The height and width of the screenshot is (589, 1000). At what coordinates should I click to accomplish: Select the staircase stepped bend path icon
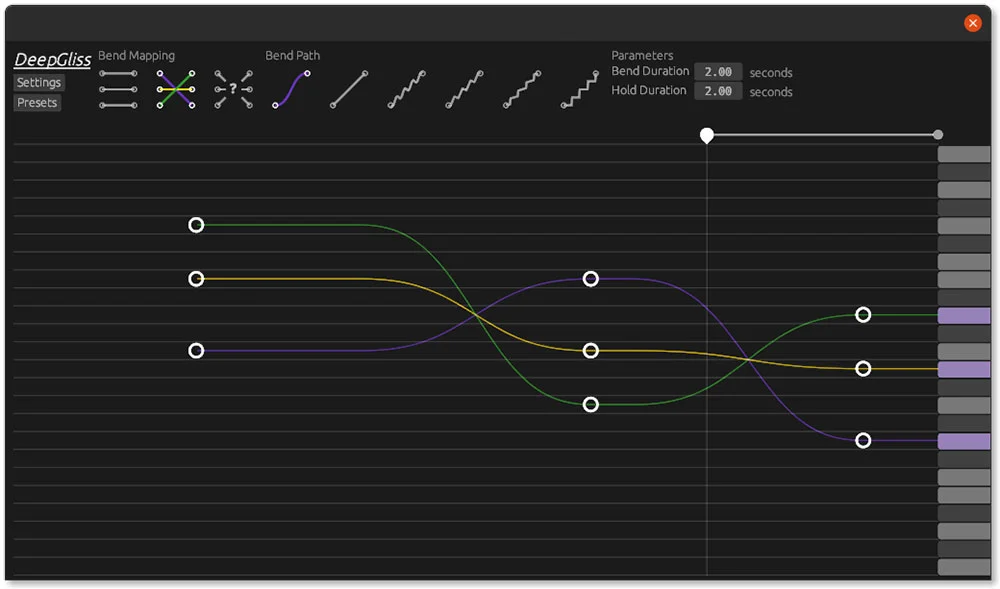coord(580,89)
